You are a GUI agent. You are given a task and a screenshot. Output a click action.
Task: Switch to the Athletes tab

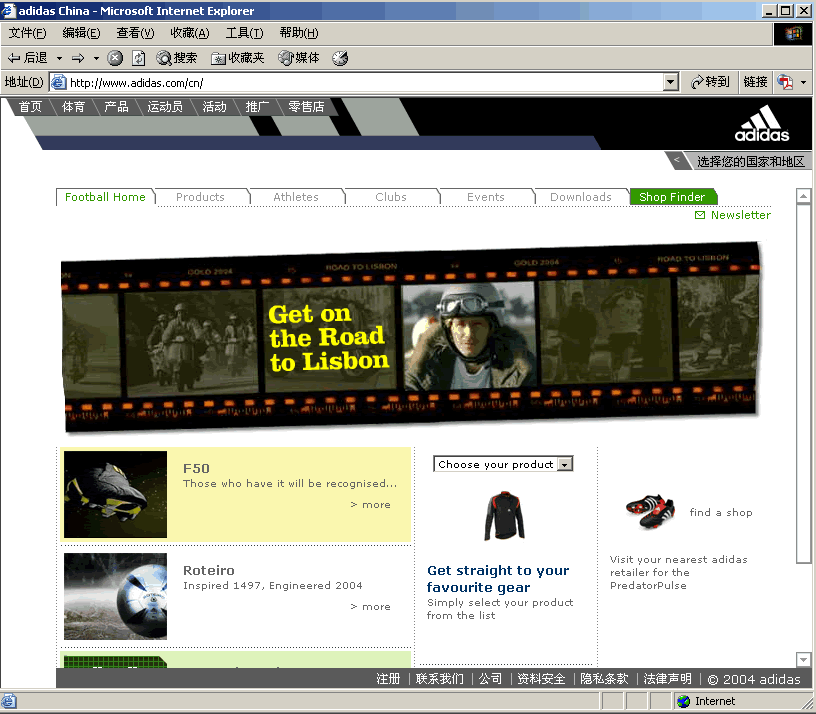296,197
